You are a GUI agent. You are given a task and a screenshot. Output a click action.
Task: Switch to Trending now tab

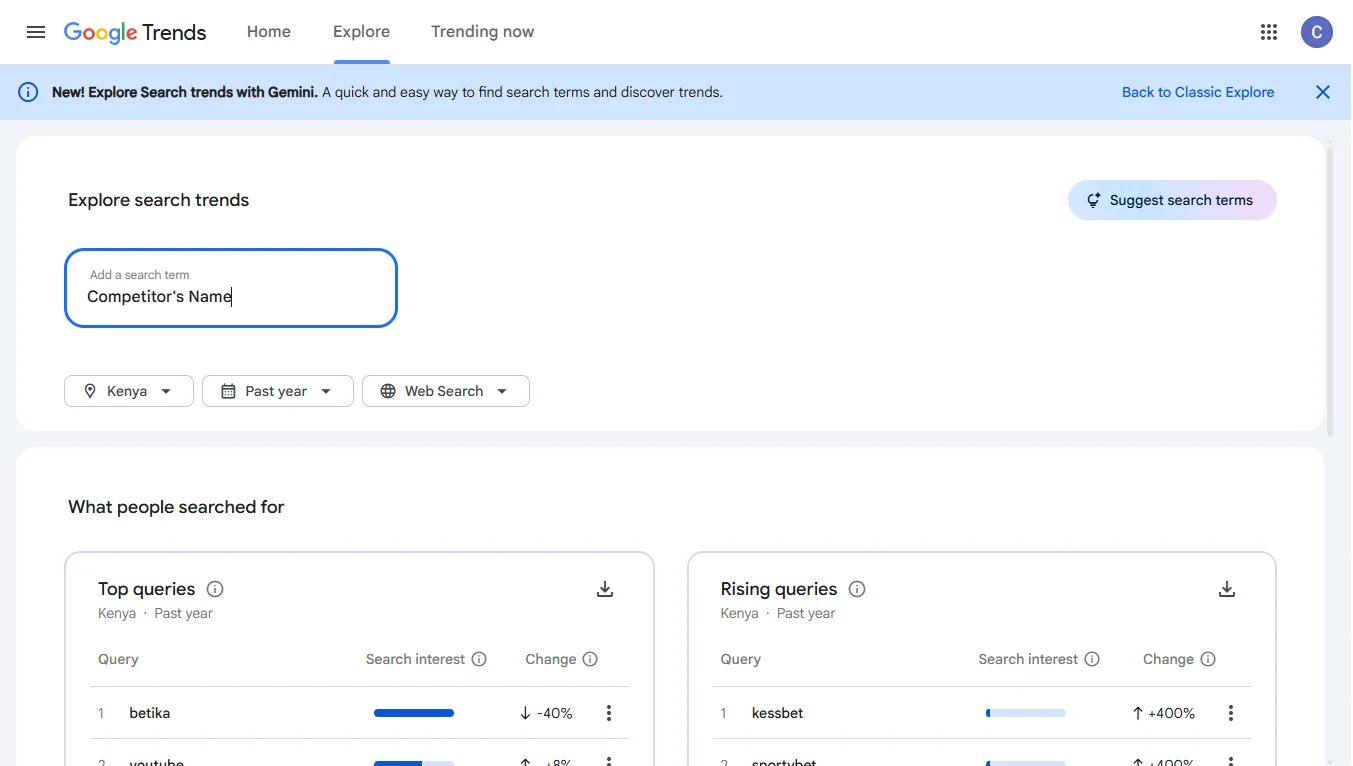(483, 32)
